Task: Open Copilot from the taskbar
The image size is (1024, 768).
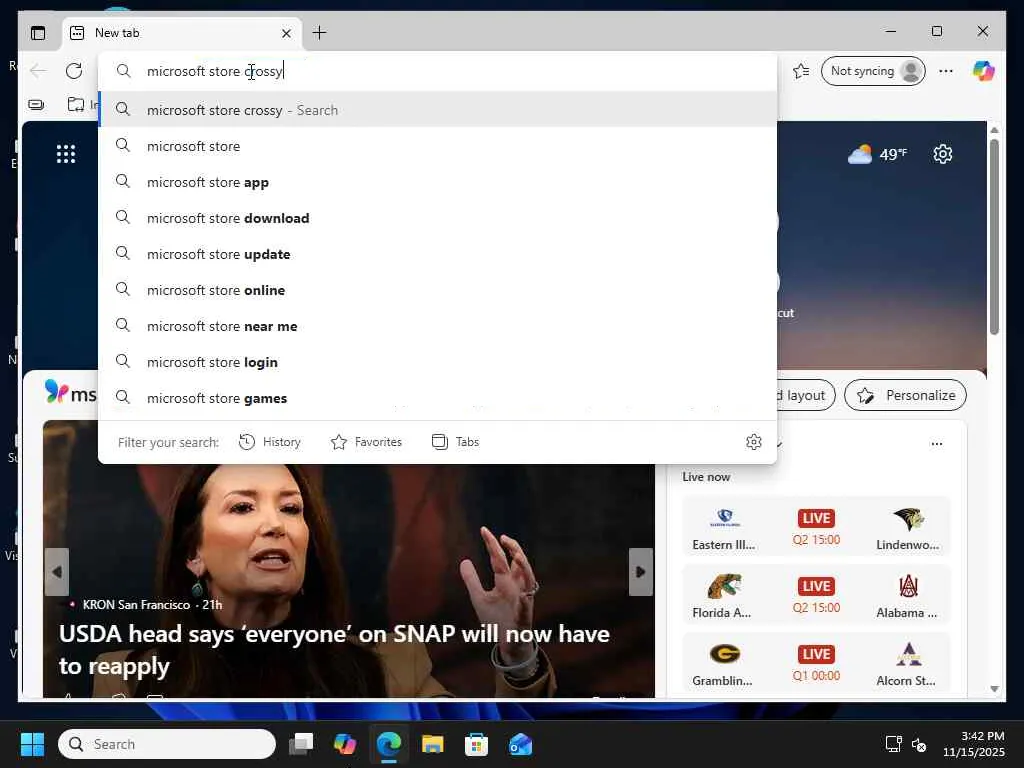Action: tap(345, 744)
